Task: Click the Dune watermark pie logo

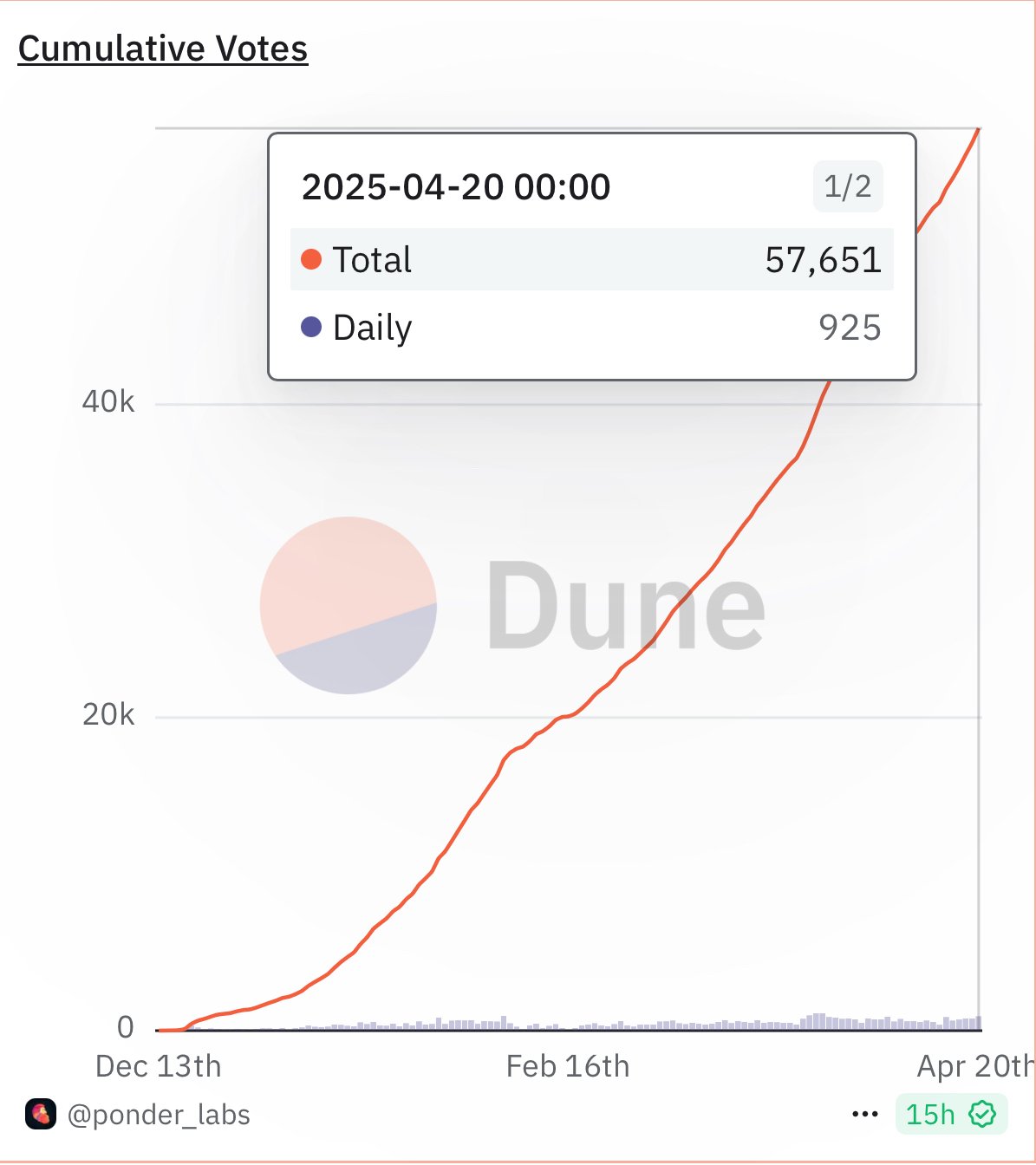Action: coord(349,605)
